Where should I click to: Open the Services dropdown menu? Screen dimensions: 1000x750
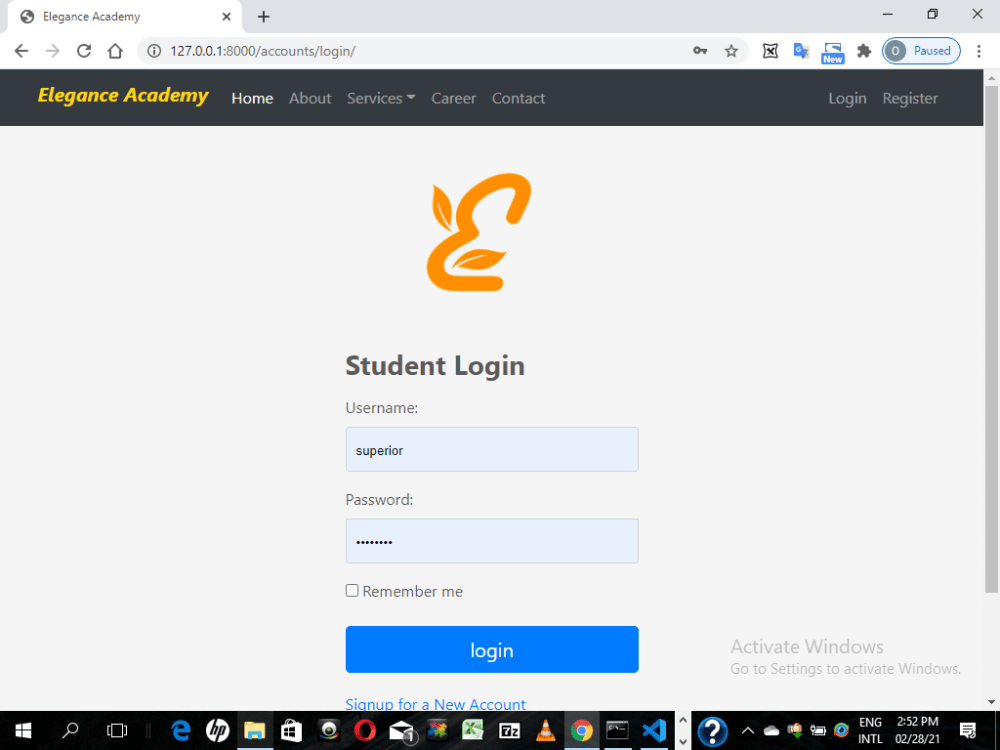click(x=381, y=98)
